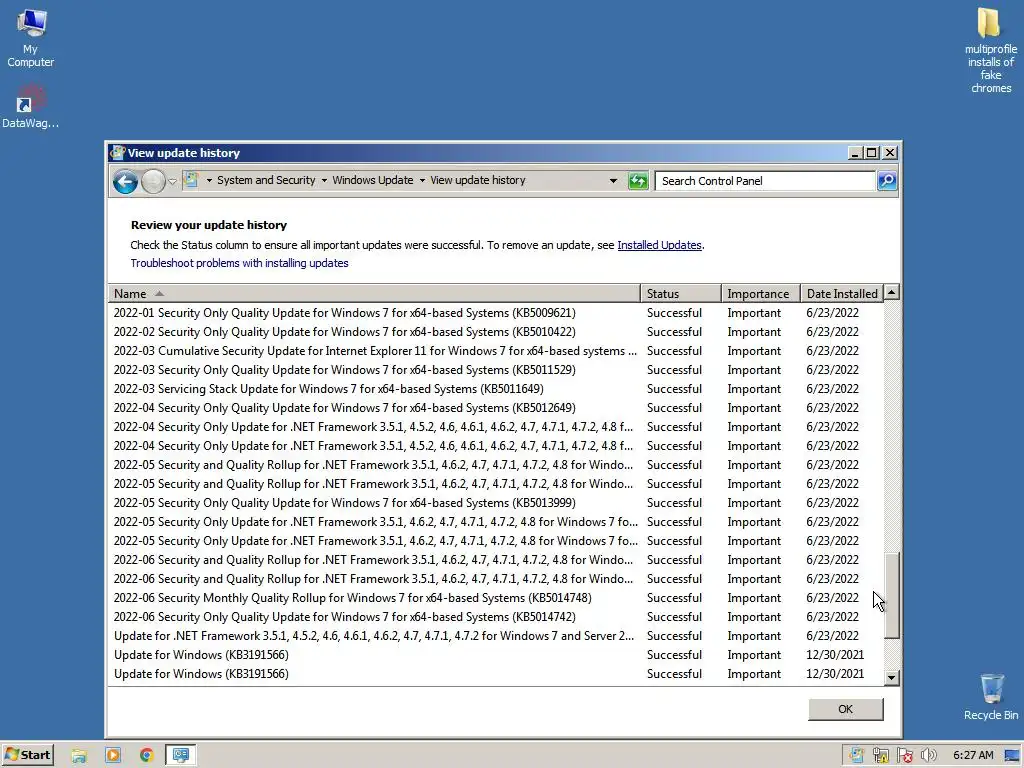The width and height of the screenshot is (1024, 768).
Task: Click Successful status of KB5014742 row
Action: (x=674, y=616)
